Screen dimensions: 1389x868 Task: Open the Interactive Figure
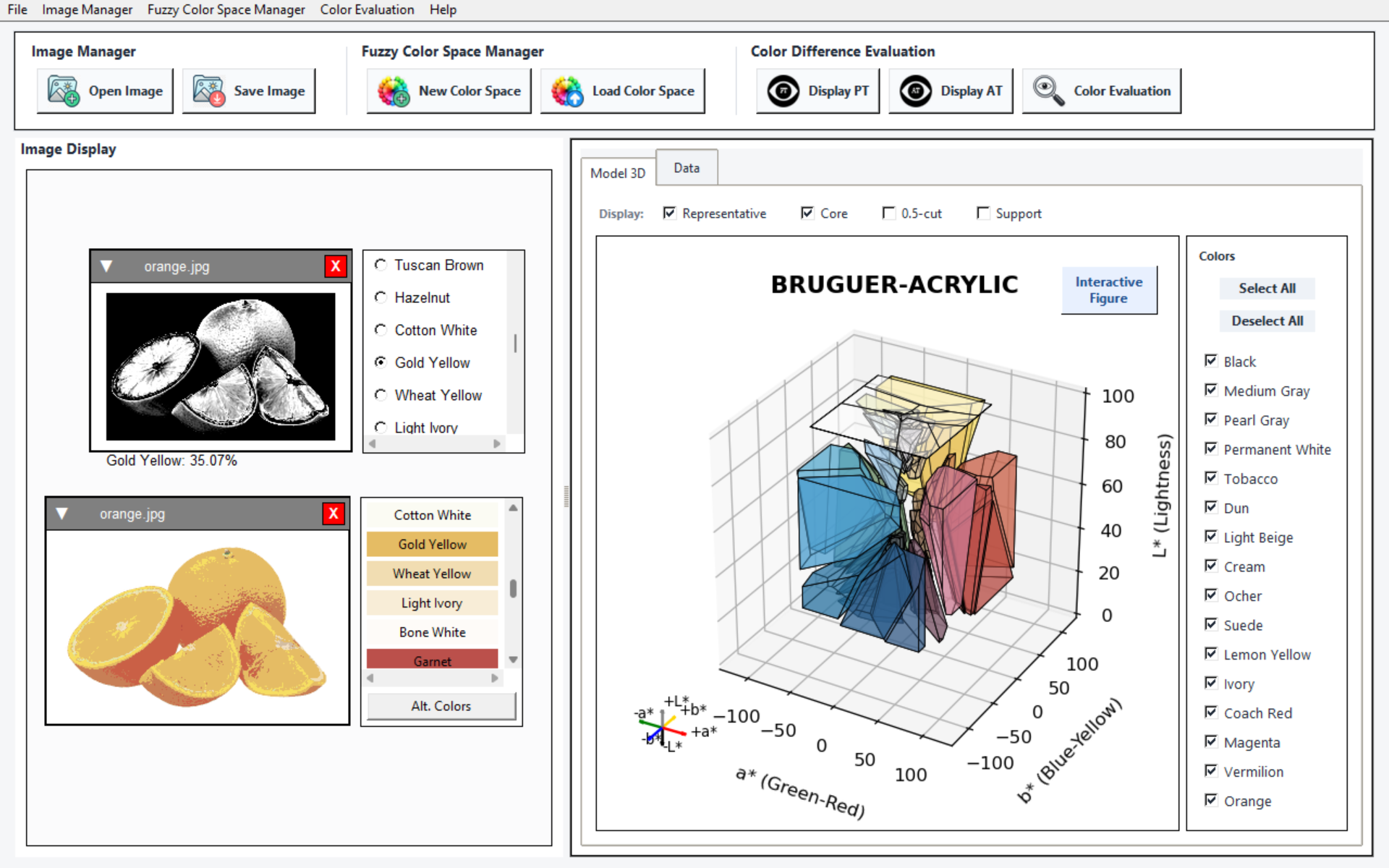(x=1109, y=290)
